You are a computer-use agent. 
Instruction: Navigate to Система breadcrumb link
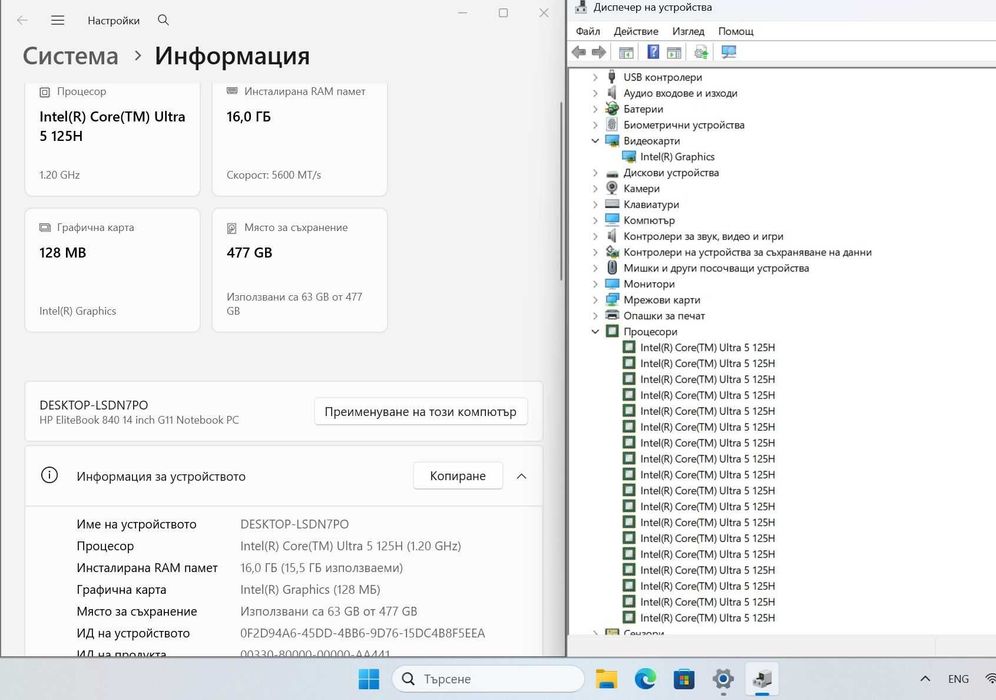(x=71, y=56)
